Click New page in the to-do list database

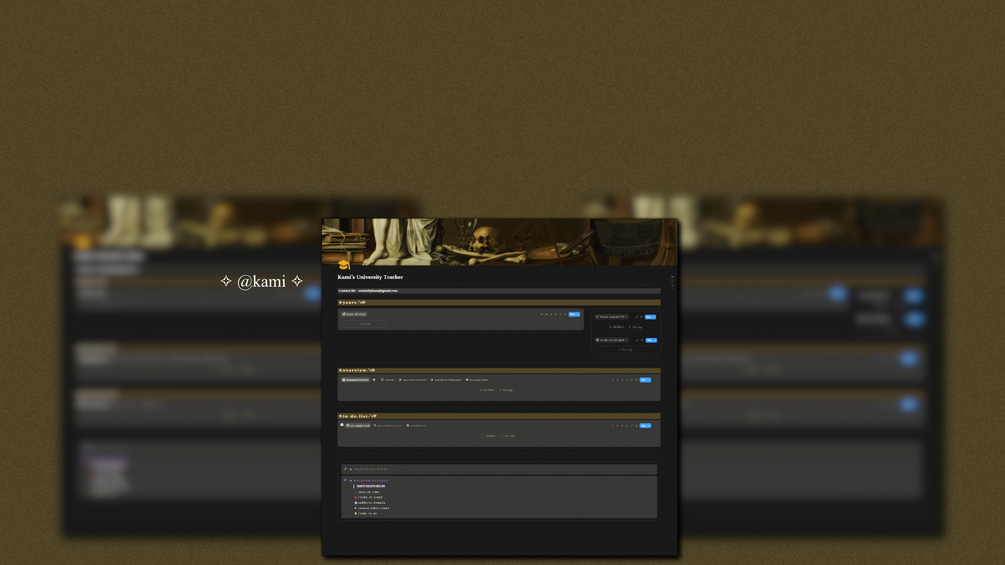pyautogui.click(x=508, y=436)
